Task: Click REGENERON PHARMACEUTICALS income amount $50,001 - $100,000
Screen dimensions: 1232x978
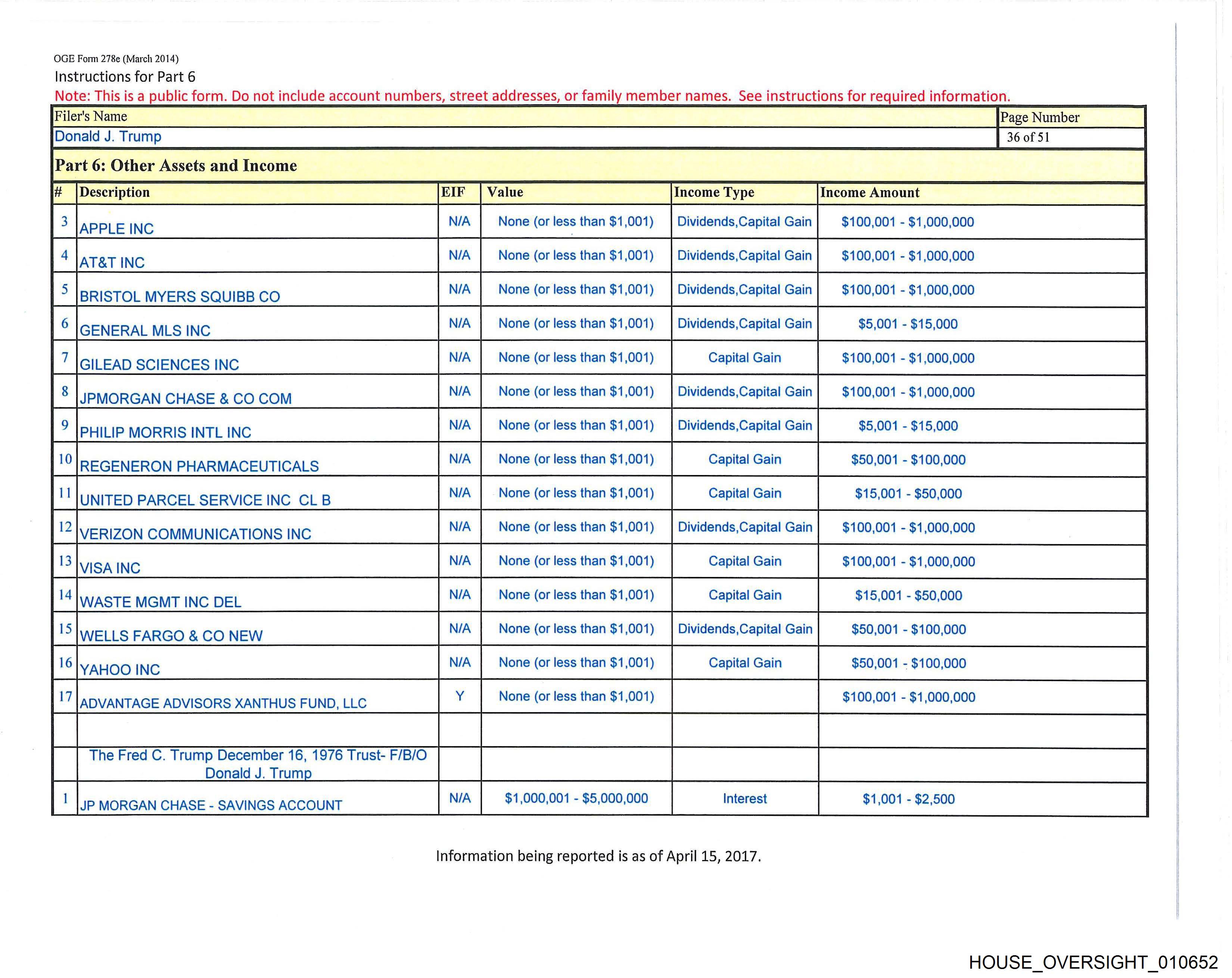Action: pyautogui.click(x=908, y=460)
